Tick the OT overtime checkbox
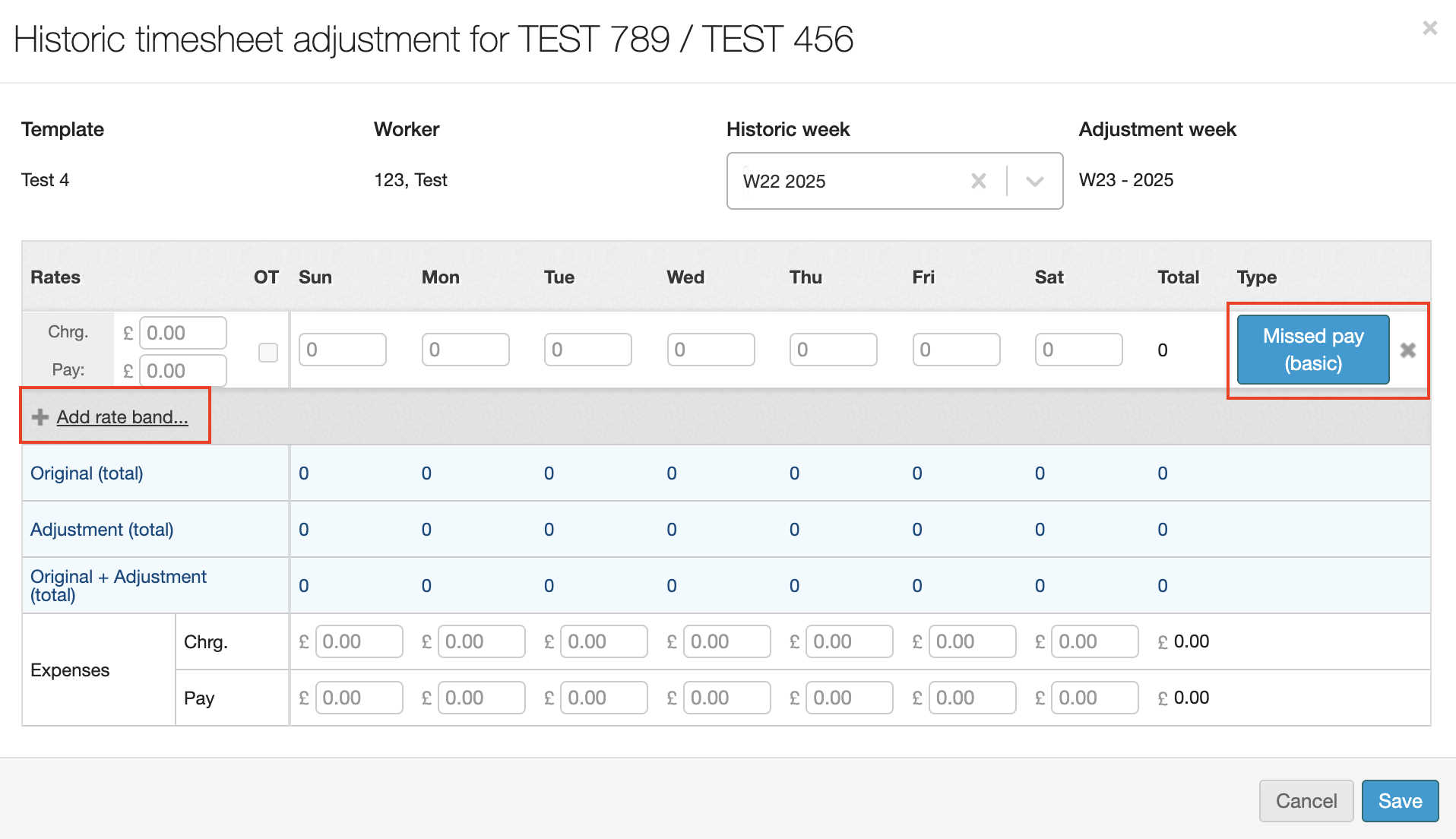The width and height of the screenshot is (1456, 839). 268,352
